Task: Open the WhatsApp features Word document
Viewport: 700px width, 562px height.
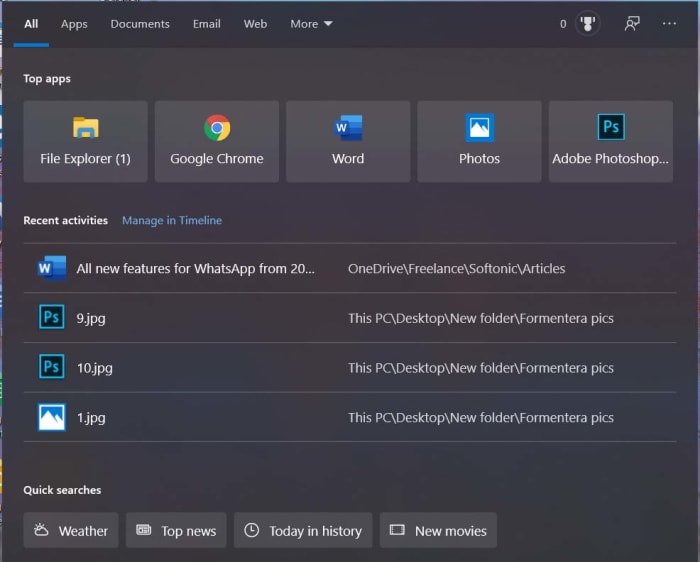Action: [x=196, y=268]
